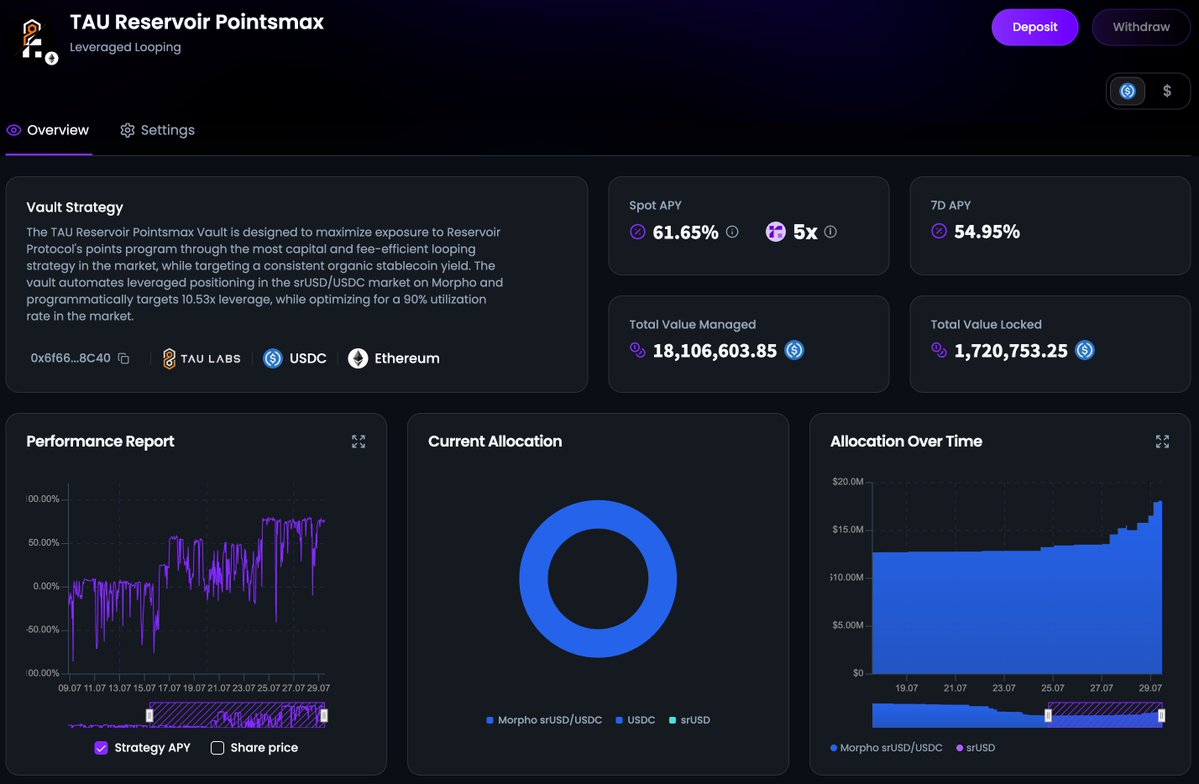
Task: Toggle srUSD legend in Current Allocation
Action: point(689,720)
